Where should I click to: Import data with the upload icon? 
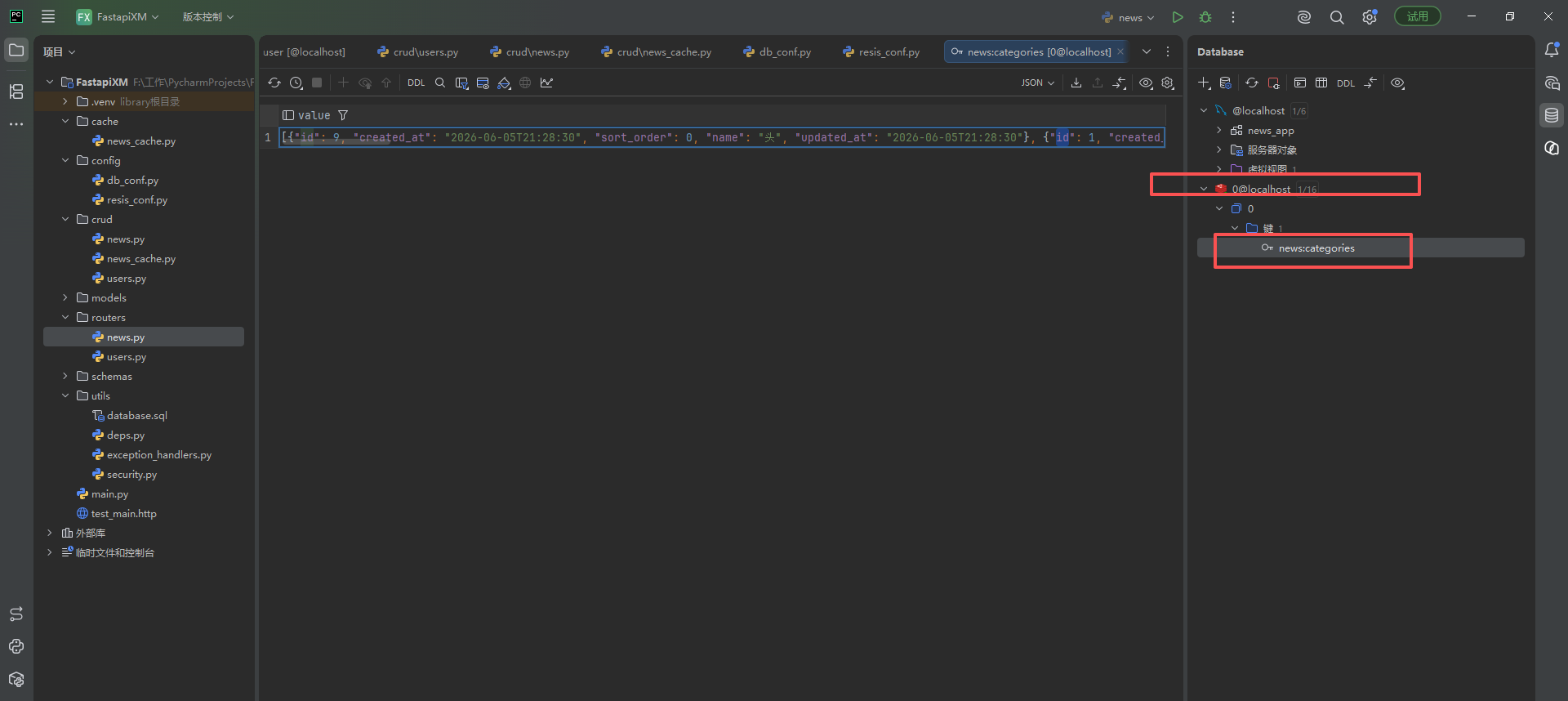tap(1098, 83)
